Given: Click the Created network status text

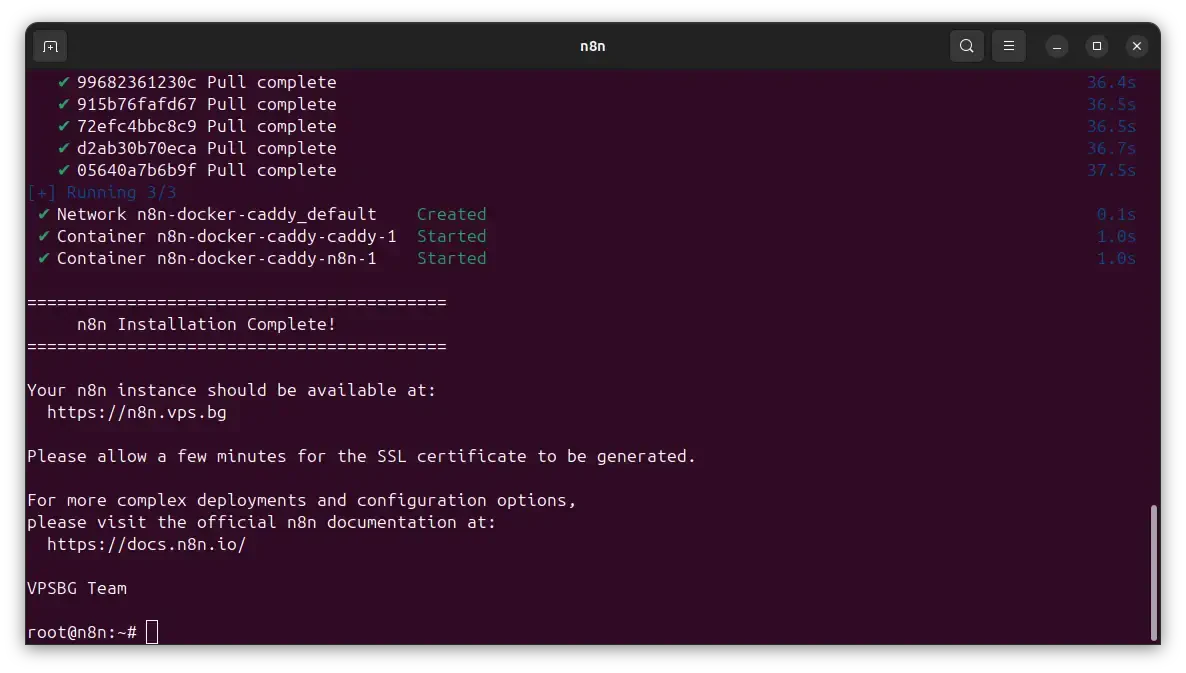Looking at the screenshot, I should point(451,214).
